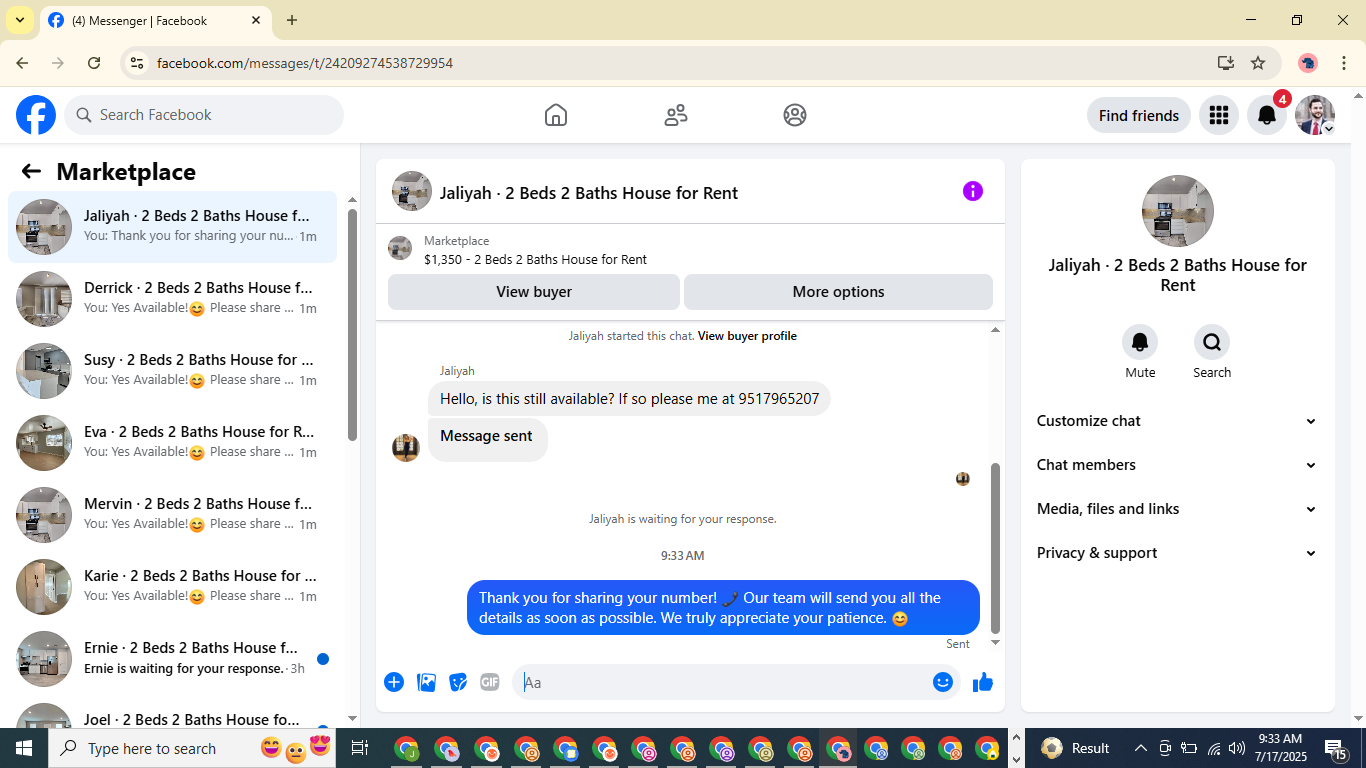
Task: Click the scroll down arrow in chat
Action: [995, 643]
